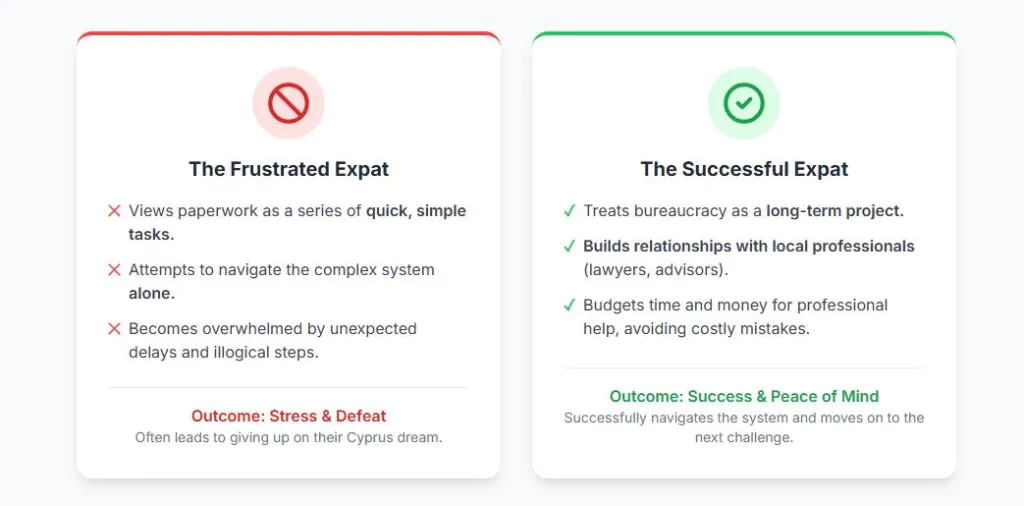Click the bold 'quick, simple tasks.' phrase
This screenshot has height=506, width=1024.
[x=415, y=211]
